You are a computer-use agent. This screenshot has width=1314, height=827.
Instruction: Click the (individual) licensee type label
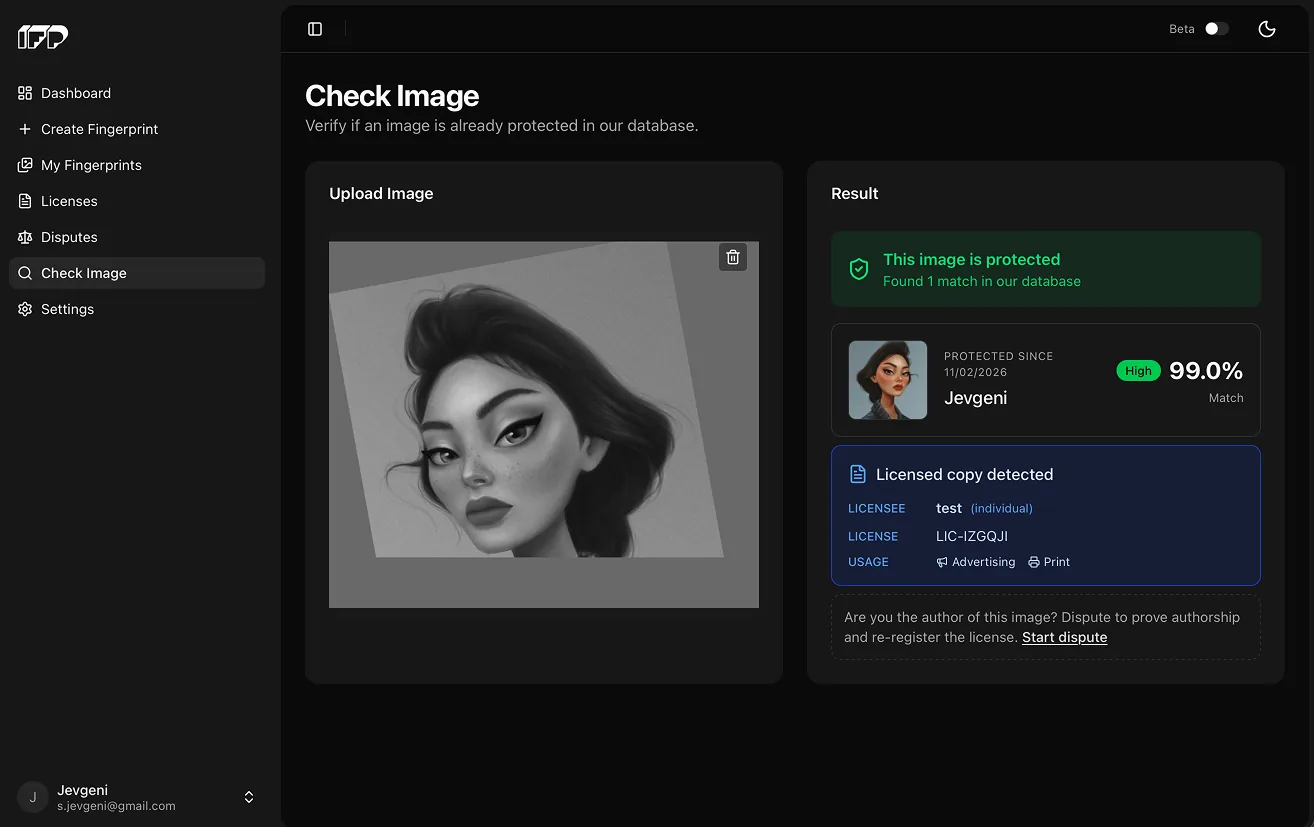(1002, 508)
